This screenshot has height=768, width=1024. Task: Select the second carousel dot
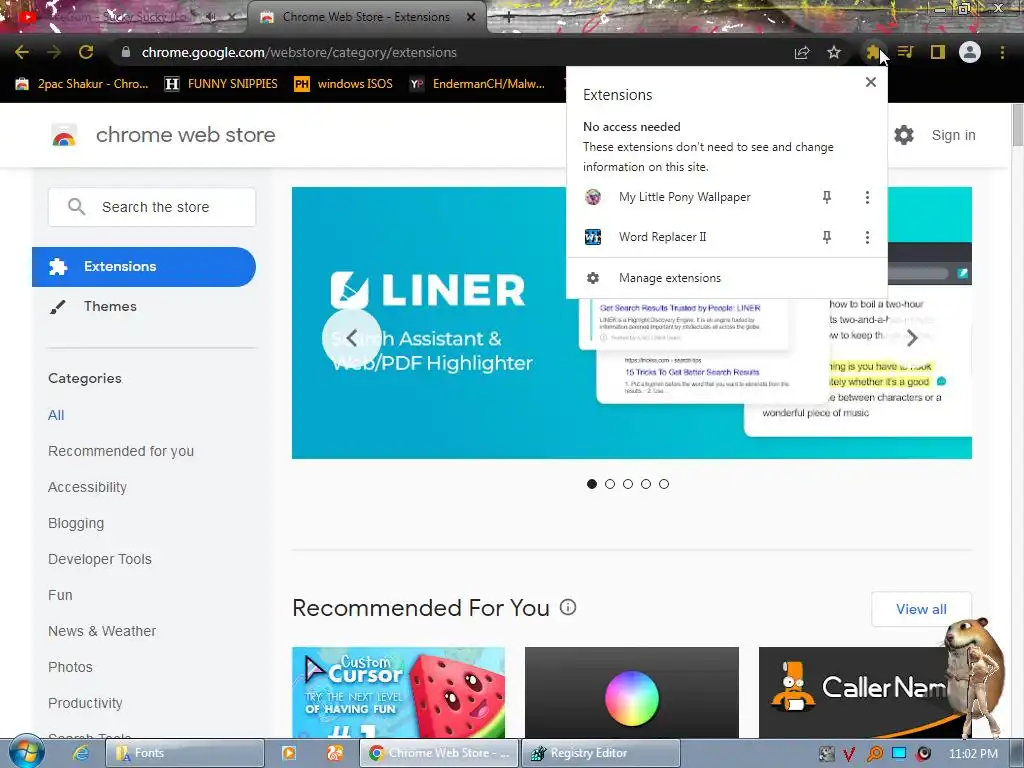610,484
